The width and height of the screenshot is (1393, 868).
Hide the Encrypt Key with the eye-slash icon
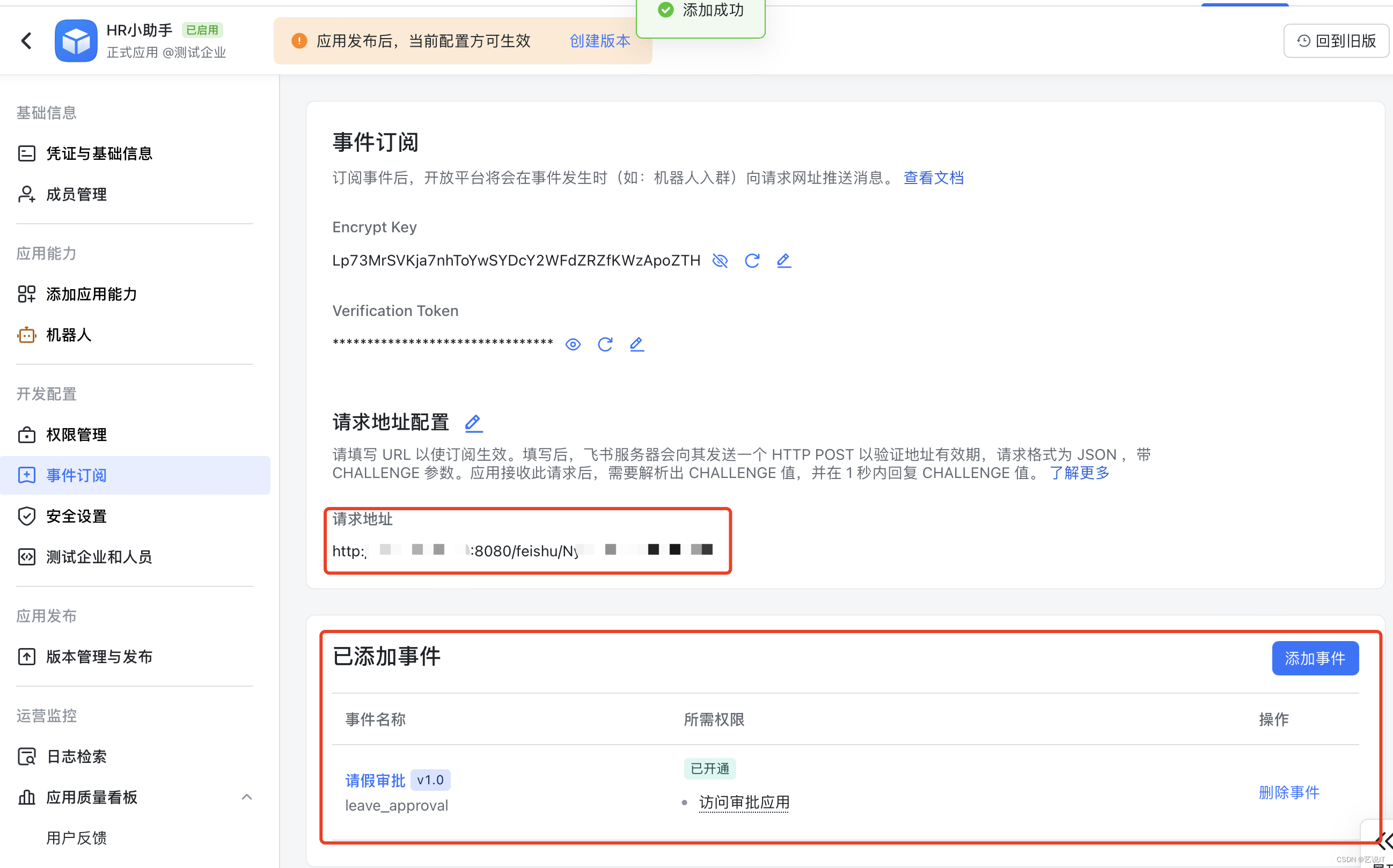720,261
